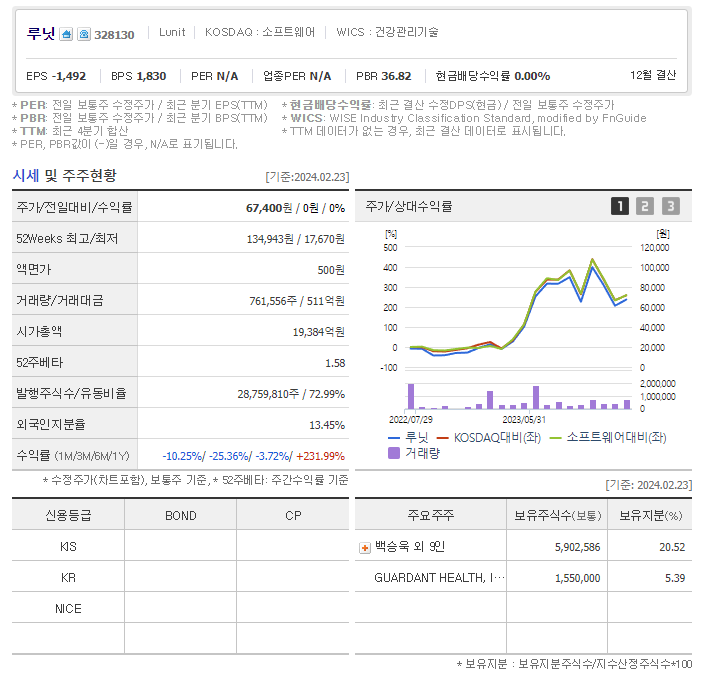This screenshot has width=706, height=694.
Task: Select 761,556주 / 511억원 value
Action: pos(297,301)
